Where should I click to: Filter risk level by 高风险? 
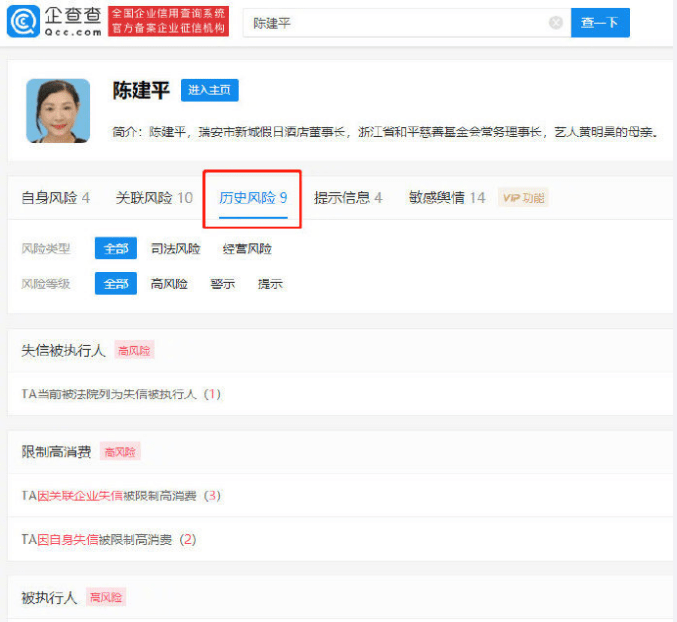coord(169,284)
